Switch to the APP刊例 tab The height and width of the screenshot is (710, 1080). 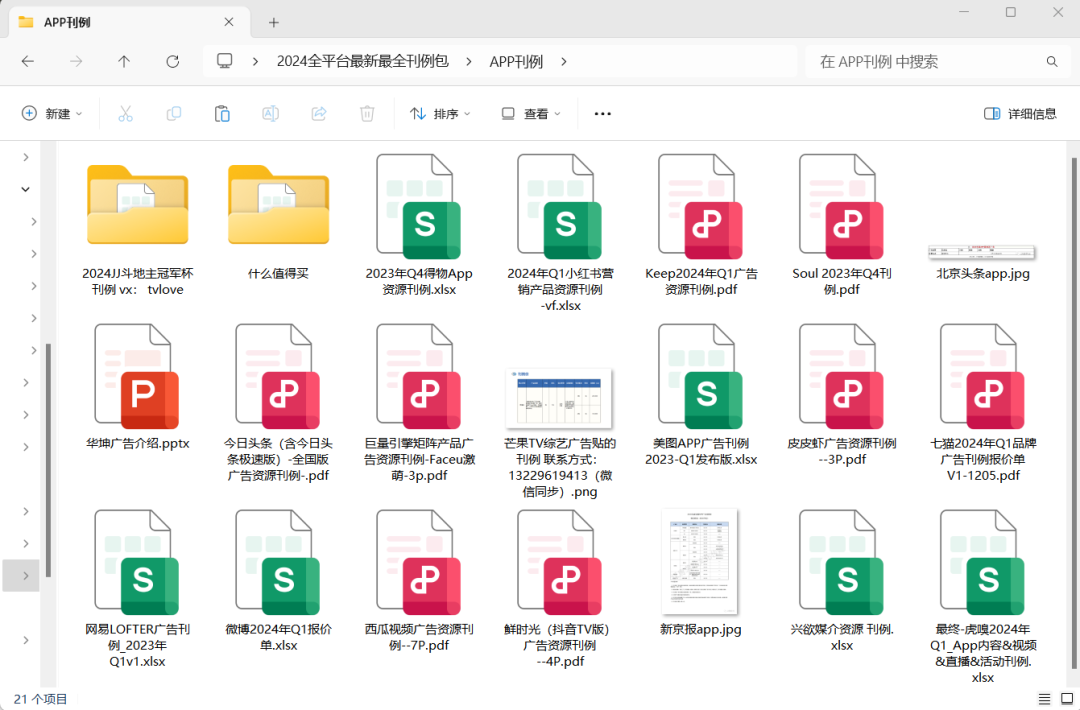coord(127,23)
